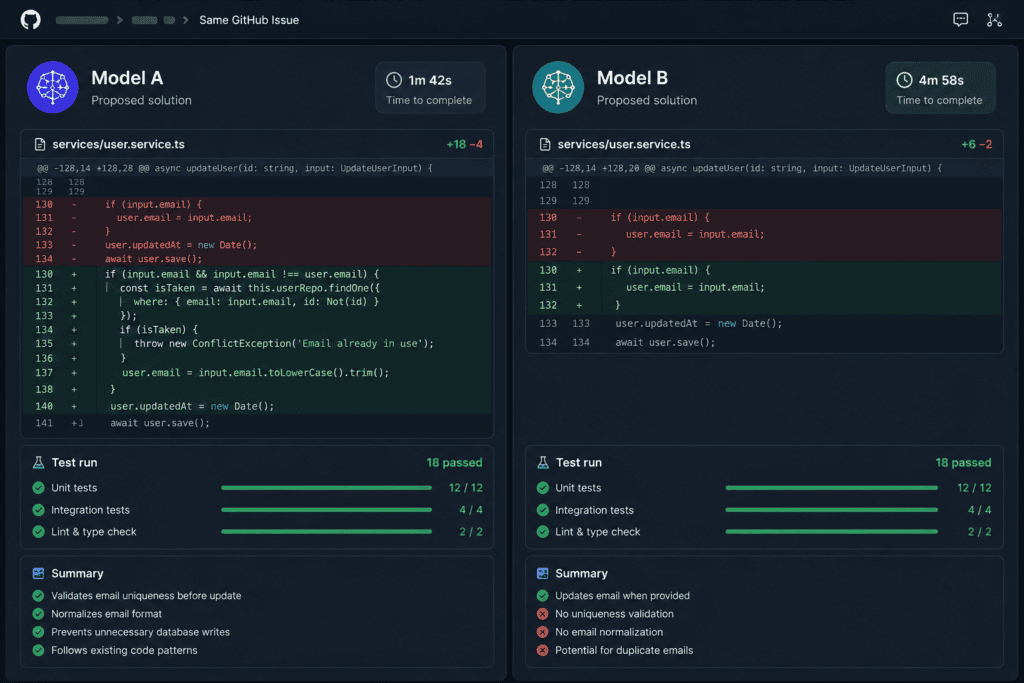1024x683 pixels.
Task: Open the Same GitHub Issue breadcrumb
Action: pos(249,20)
